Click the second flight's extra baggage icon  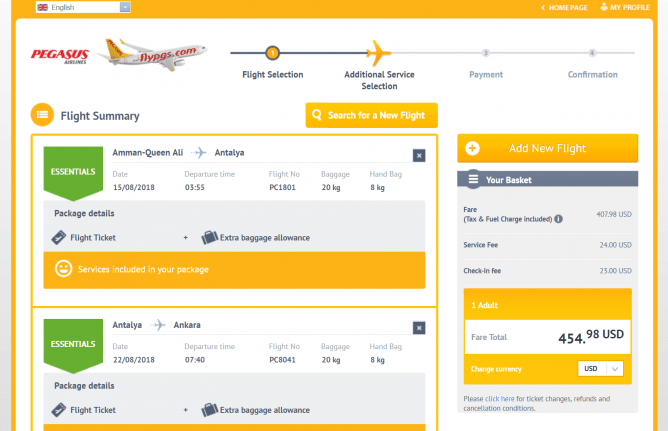210,410
